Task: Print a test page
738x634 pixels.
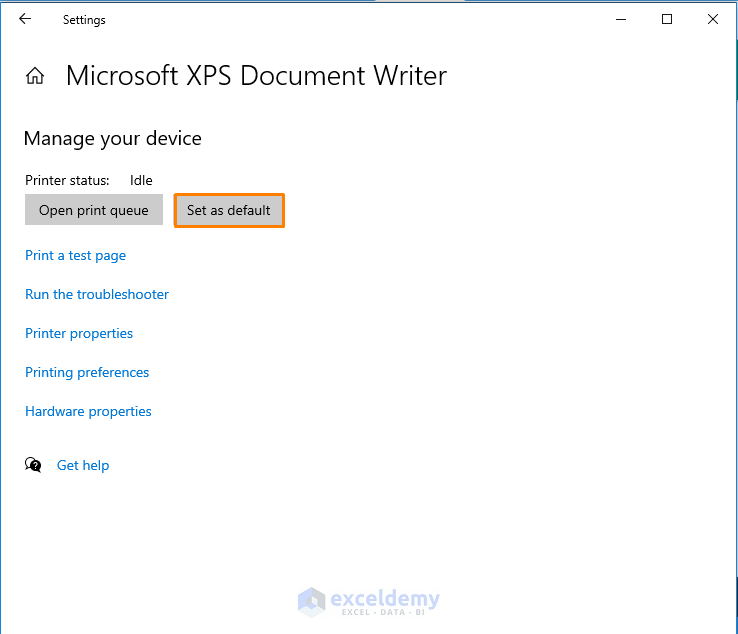Action: 76,255
